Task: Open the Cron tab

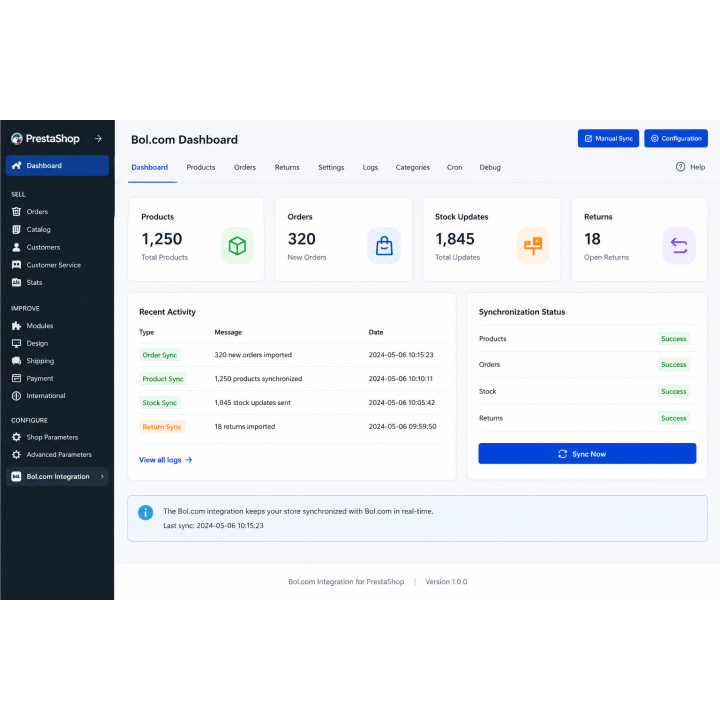Action: coord(454,168)
